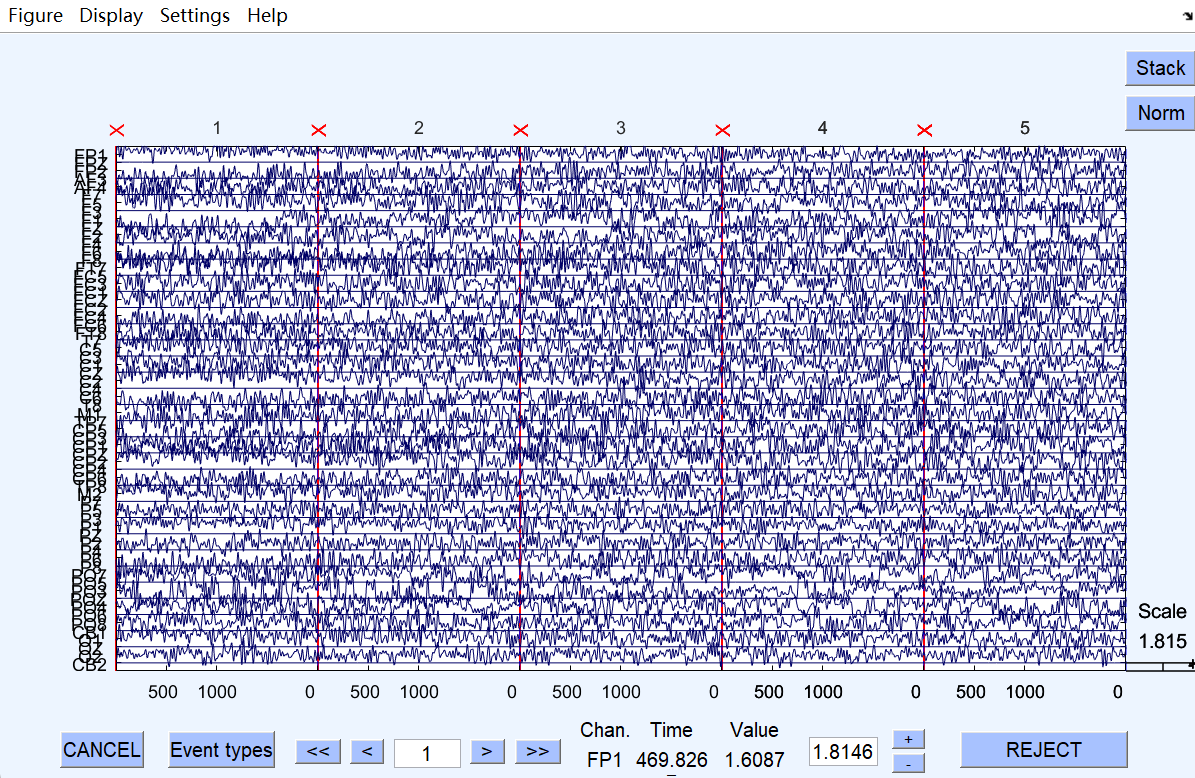
Task: Click the red X marker between epochs 4 and 5
Action: 924,131
